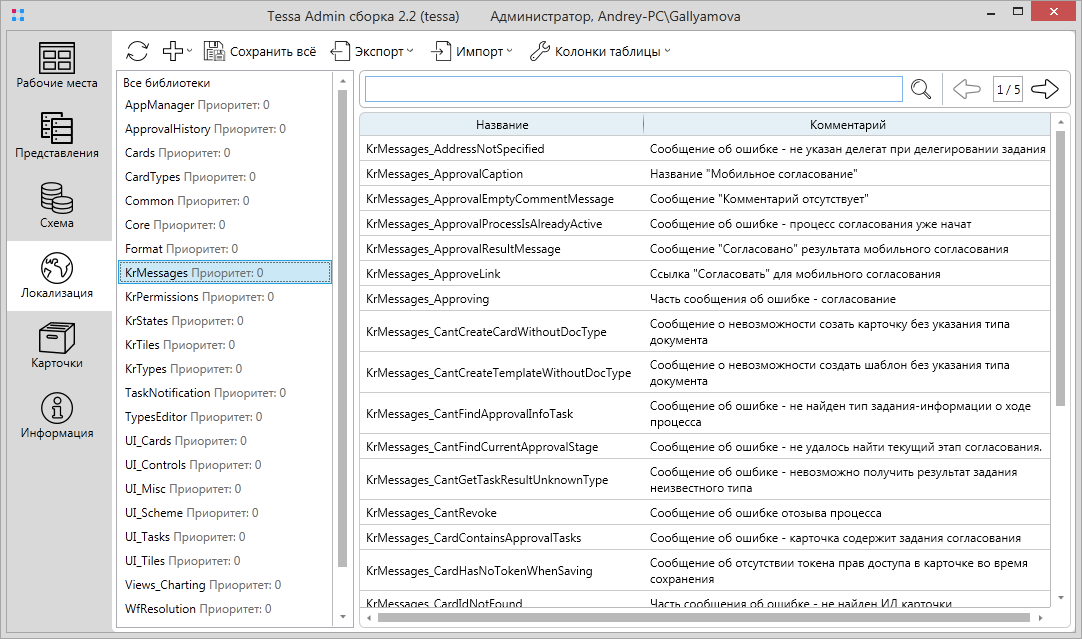Expand the Импорт dropdown
This screenshot has width=1082, height=639.
pyautogui.click(x=471, y=51)
